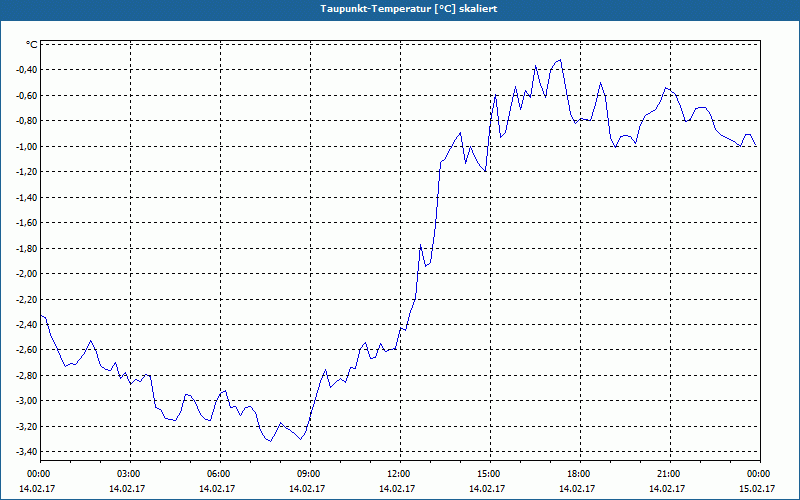Click the y-axis value '-0,60'
The image size is (800, 500).
pos(28,95)
